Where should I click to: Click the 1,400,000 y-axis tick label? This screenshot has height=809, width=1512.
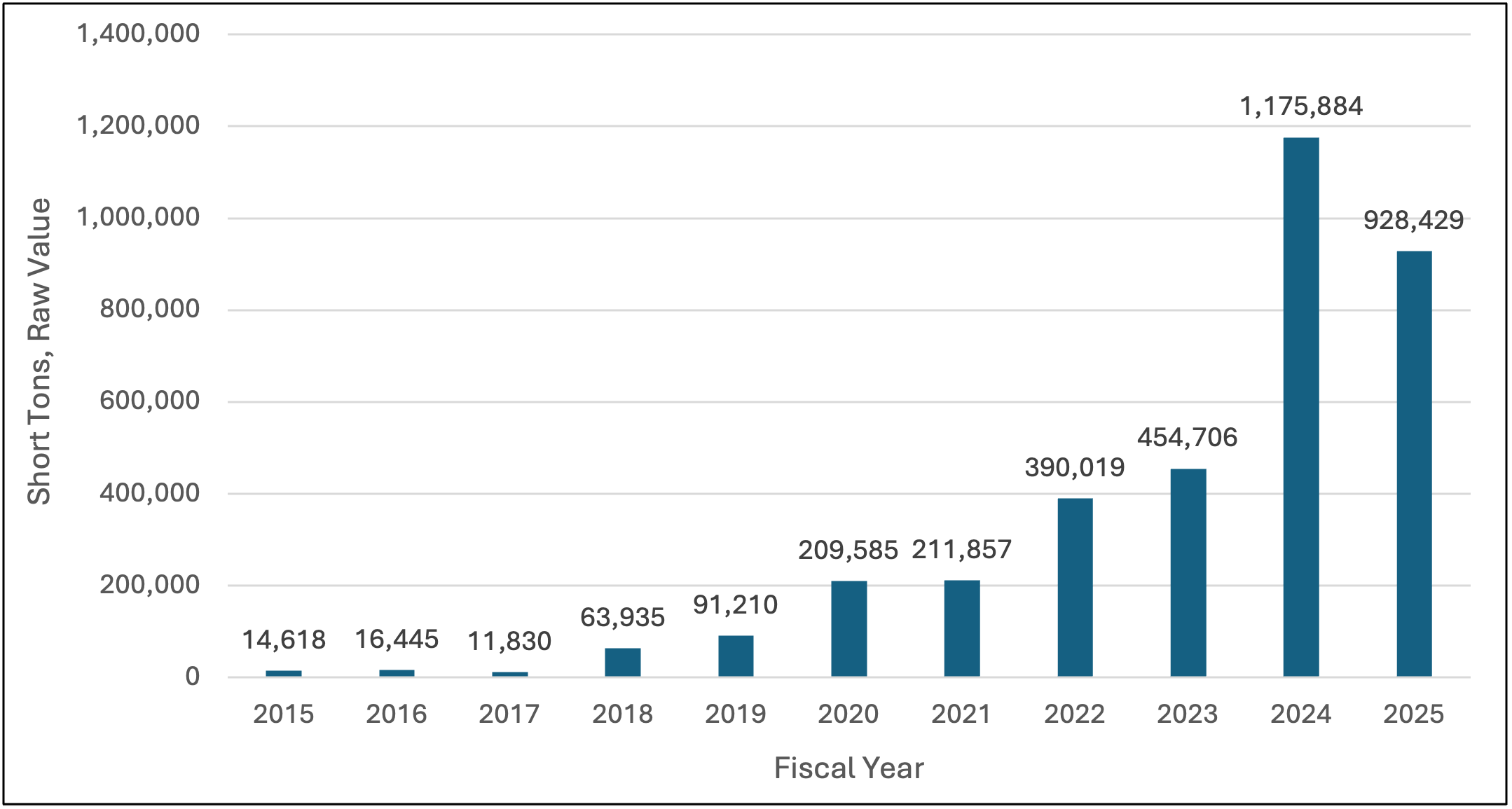138,34
